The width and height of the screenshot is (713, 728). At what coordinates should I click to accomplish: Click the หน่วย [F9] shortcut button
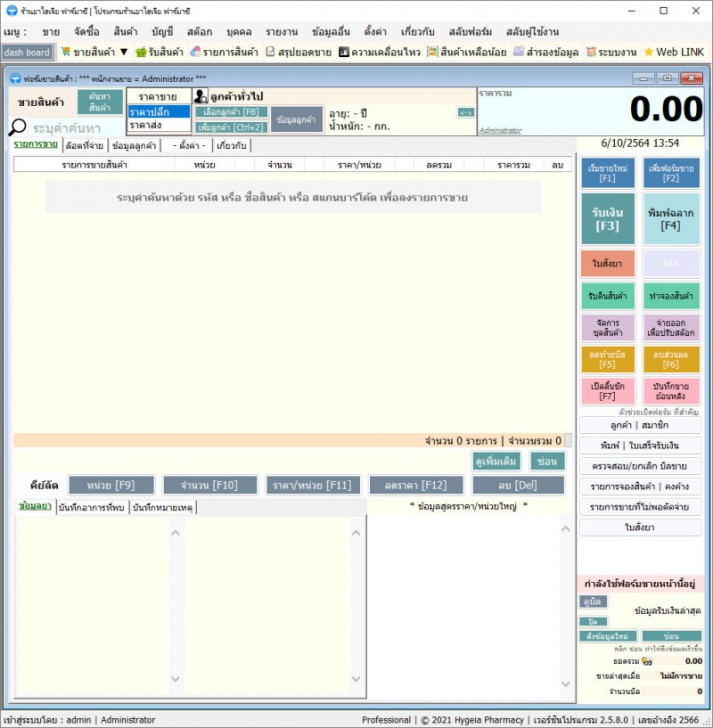coord(111,485)
